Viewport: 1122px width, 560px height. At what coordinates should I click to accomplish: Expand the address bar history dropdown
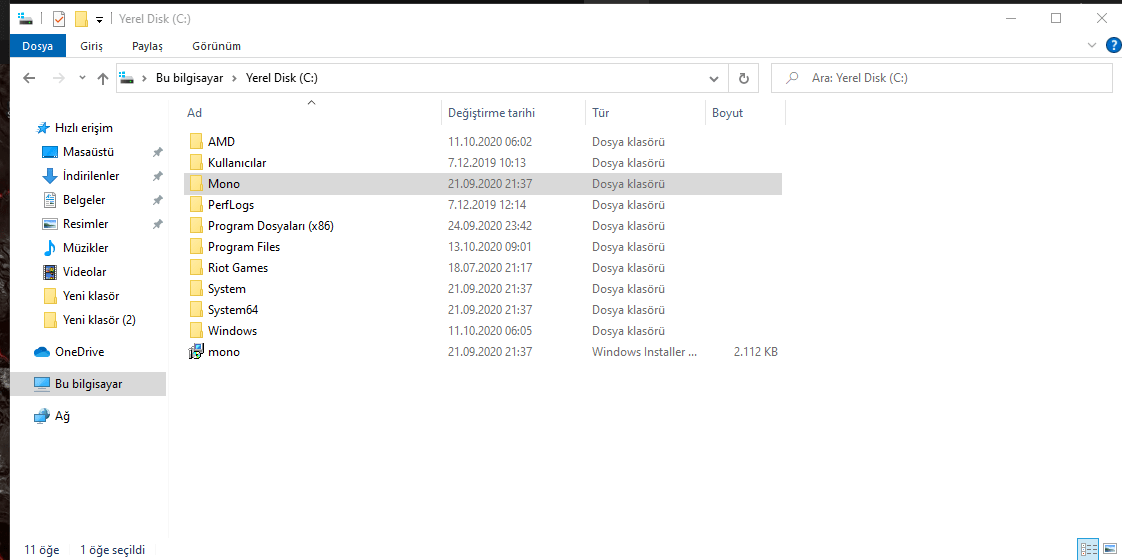713,78
